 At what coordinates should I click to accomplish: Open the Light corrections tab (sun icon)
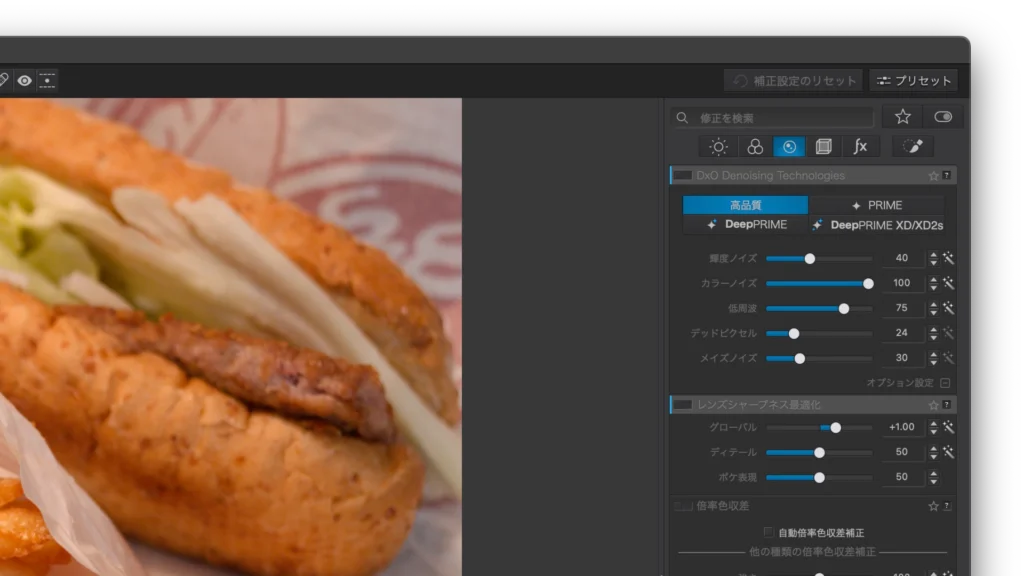pos(718,147)
